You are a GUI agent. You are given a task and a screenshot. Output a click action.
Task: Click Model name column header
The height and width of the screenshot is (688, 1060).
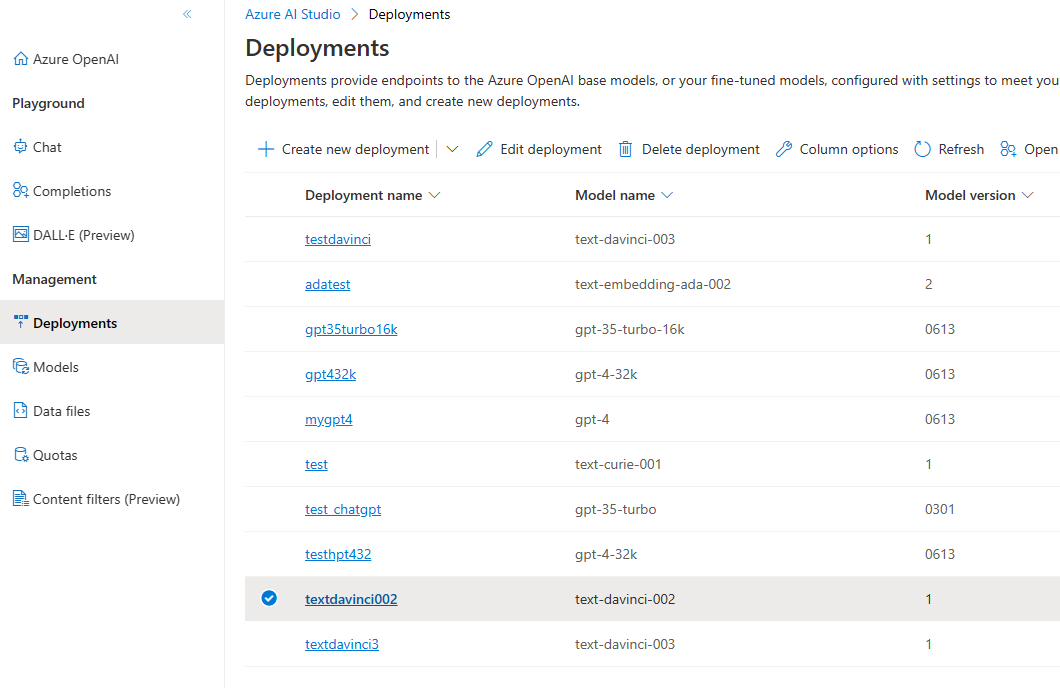tap(615, 195)
